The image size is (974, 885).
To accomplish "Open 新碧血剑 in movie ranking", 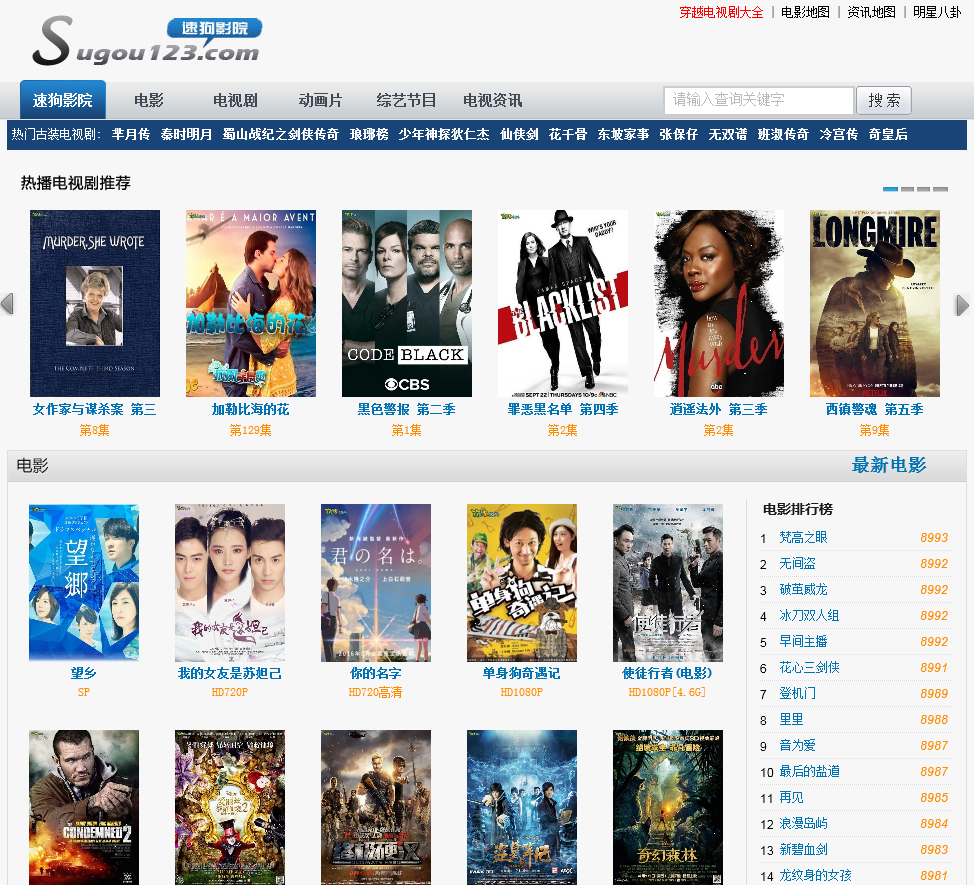I will [803, 850].
